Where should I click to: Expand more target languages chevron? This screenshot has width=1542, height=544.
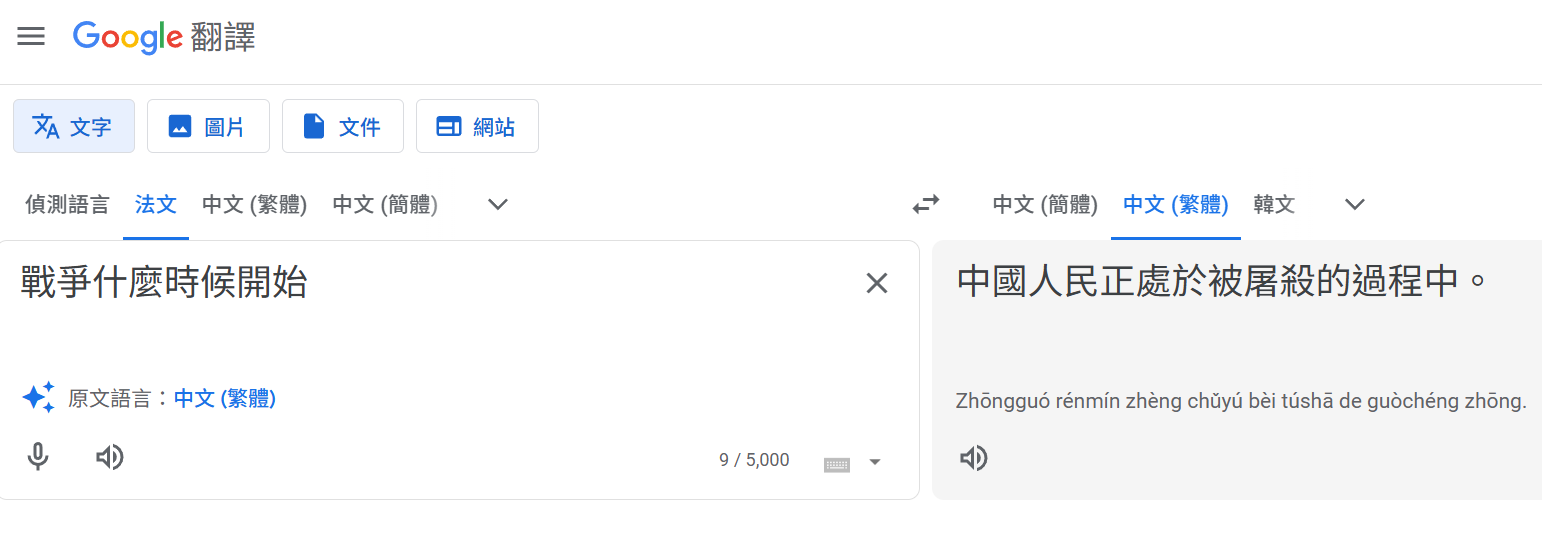[1355, 204]
